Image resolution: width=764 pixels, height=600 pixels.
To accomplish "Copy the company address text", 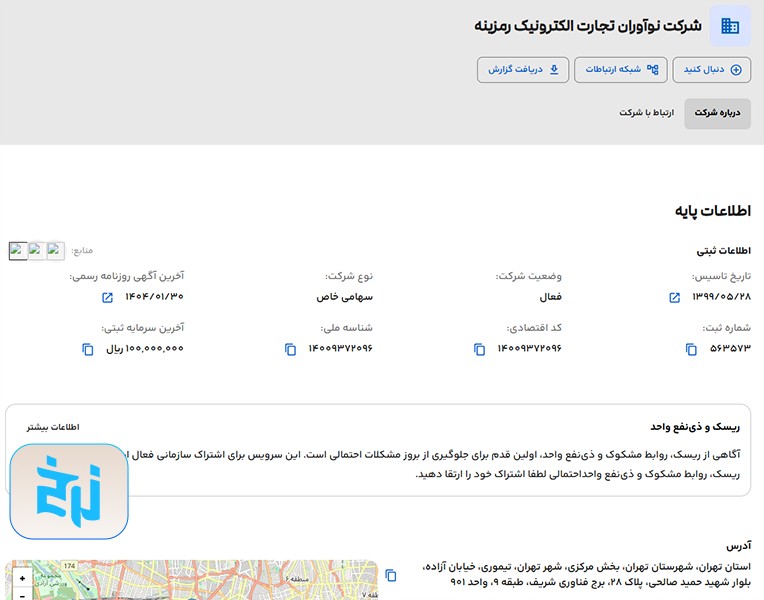I will coord(391,575).
